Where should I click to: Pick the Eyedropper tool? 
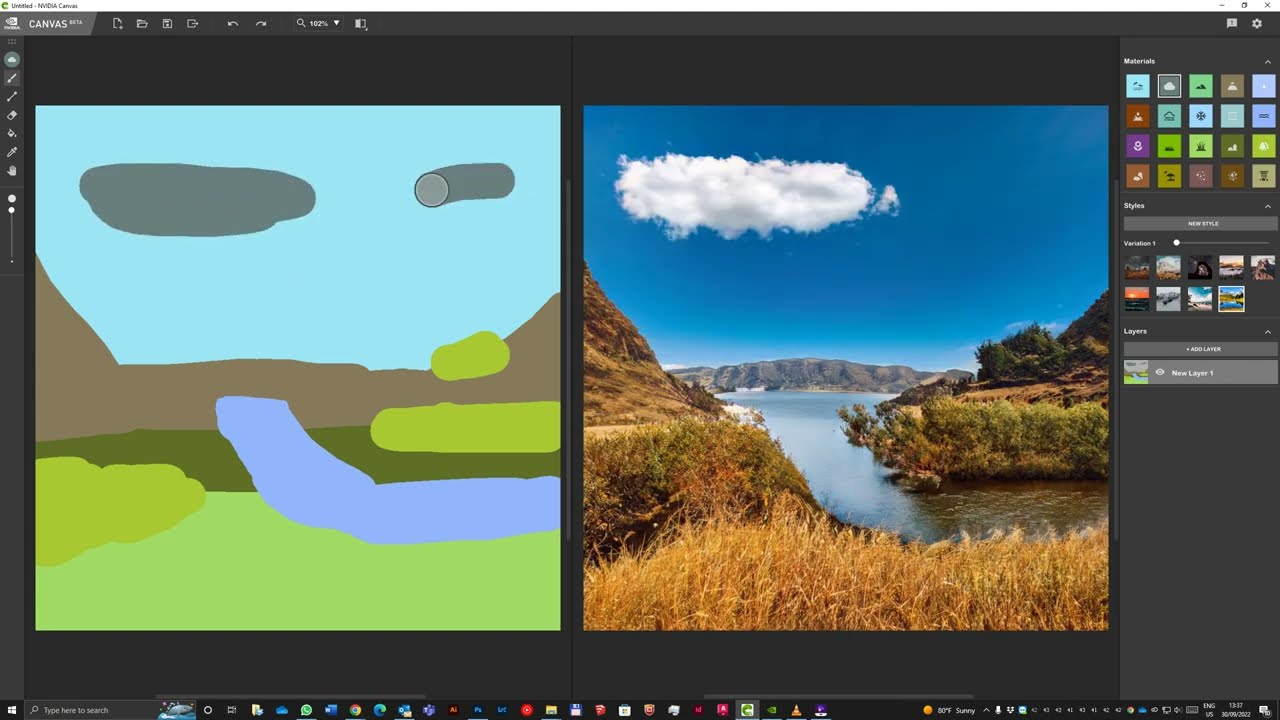pyautogui.click(x=12, y=152)
